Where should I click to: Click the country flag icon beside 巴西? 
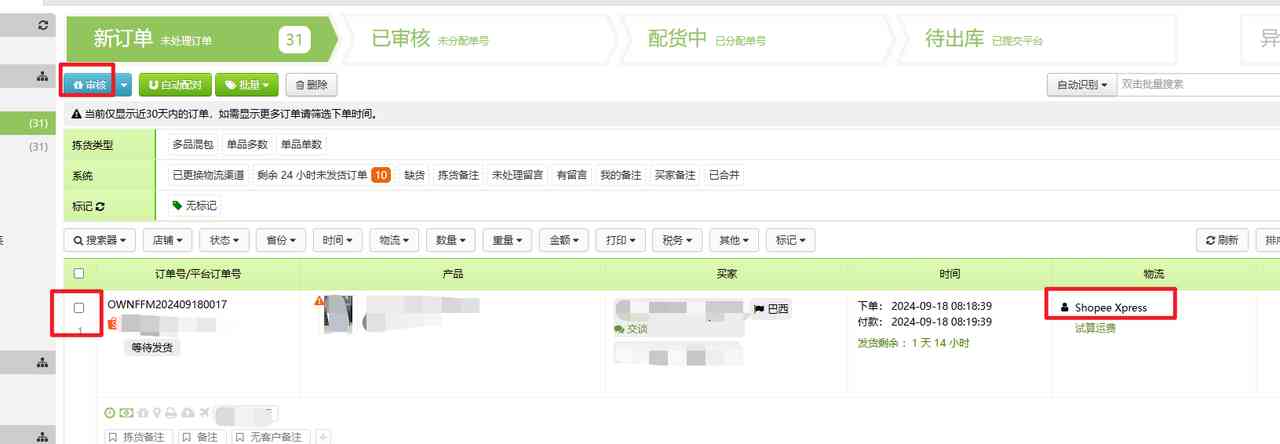[759, 309]
